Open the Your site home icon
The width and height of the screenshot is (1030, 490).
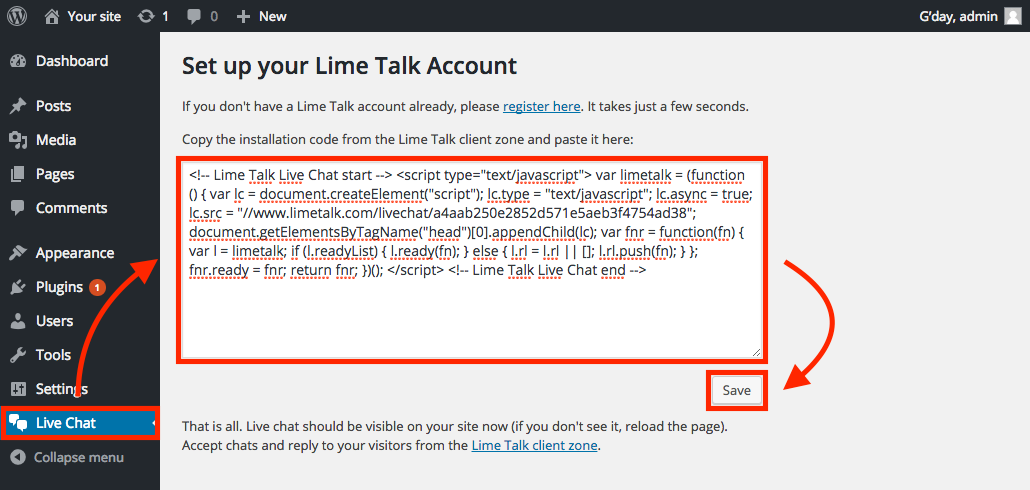[x=52, y=16]
